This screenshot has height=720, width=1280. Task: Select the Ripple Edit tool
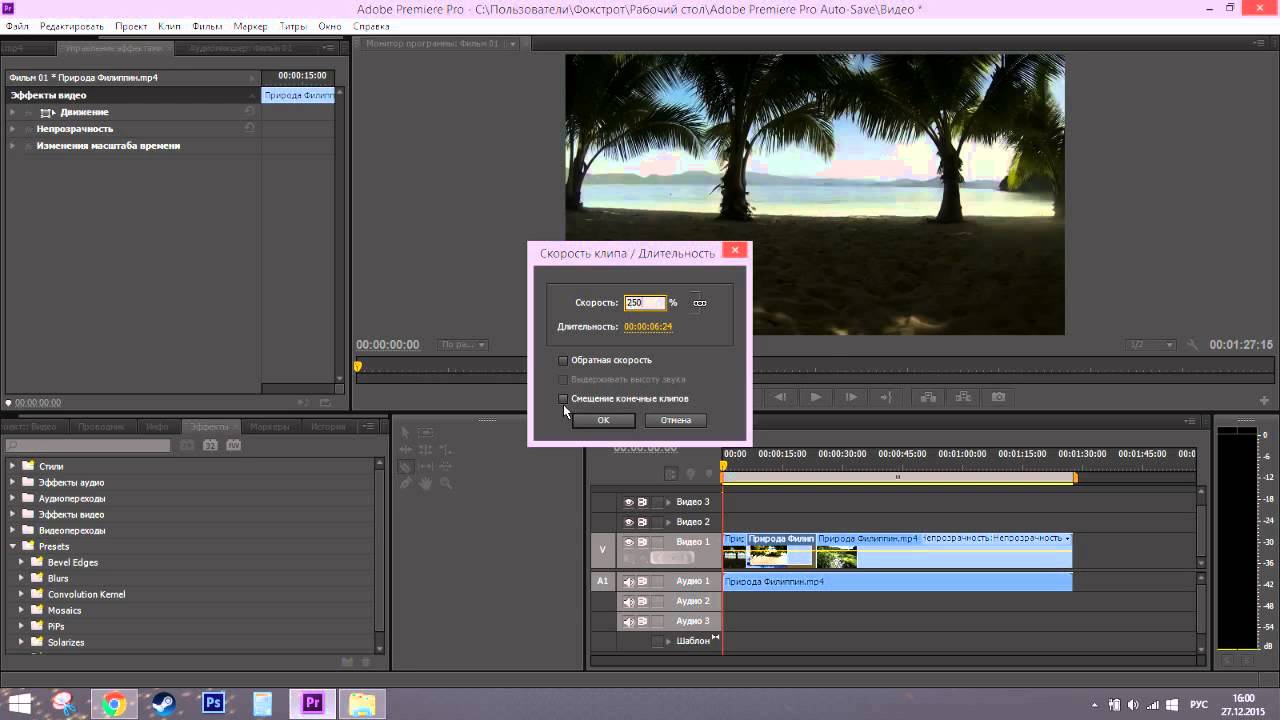pos(405,450)
